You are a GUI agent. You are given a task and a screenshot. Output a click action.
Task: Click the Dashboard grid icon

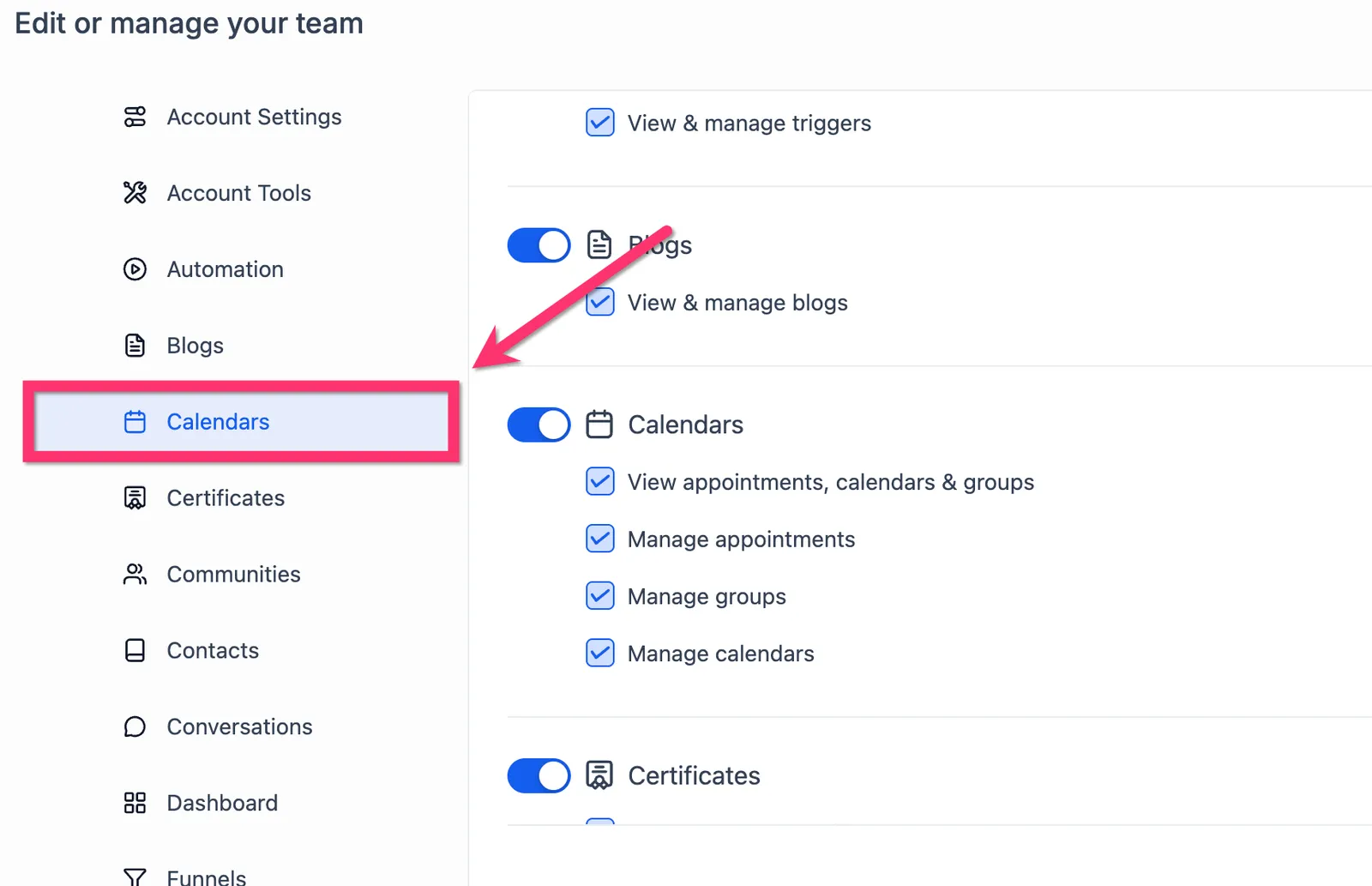click(135, 804)
